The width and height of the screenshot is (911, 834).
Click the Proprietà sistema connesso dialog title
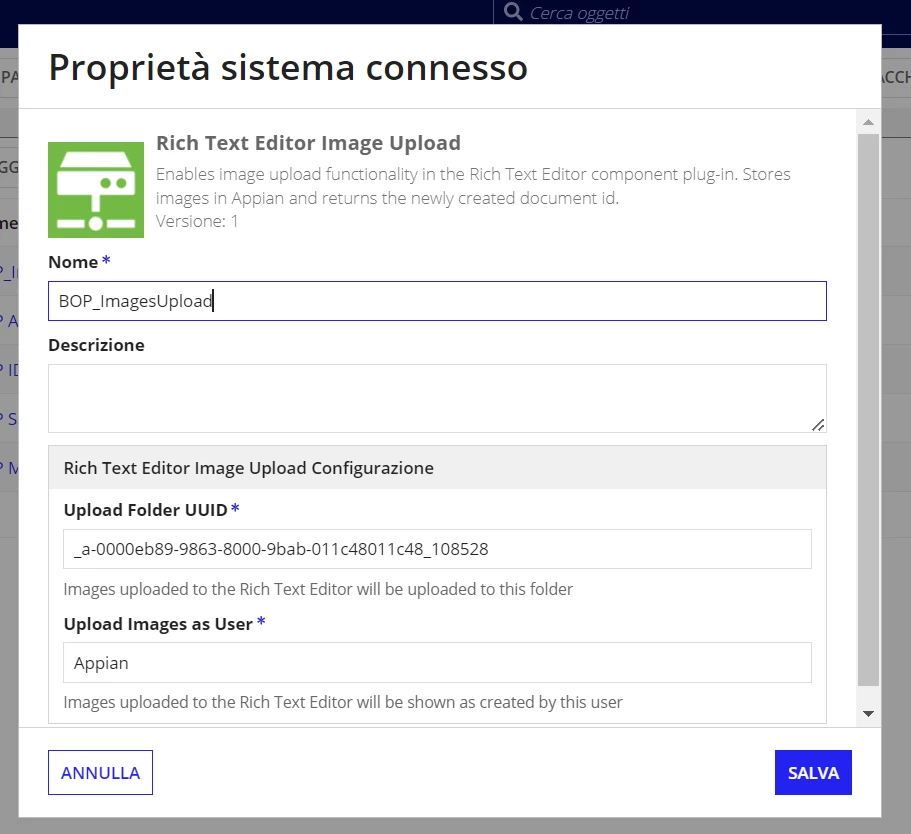(288, 68)
